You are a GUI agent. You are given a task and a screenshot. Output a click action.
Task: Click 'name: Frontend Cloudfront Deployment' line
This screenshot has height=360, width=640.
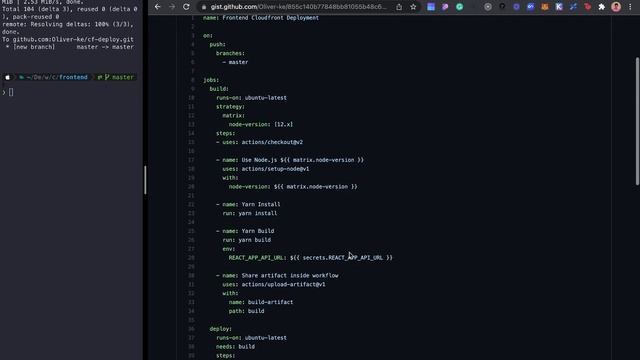[x=261, y=18]
